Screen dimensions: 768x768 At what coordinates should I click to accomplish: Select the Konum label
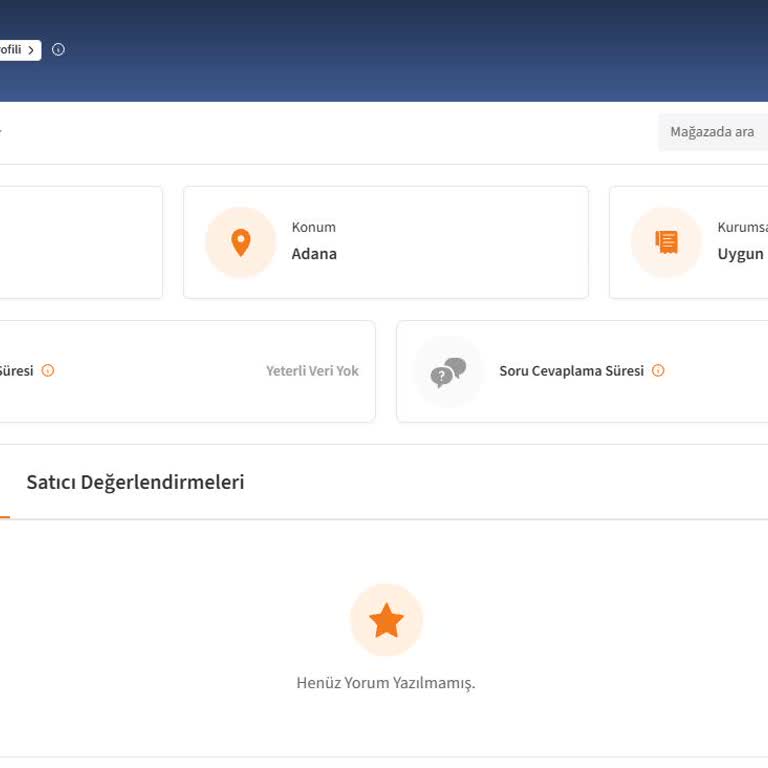point(313,227)
